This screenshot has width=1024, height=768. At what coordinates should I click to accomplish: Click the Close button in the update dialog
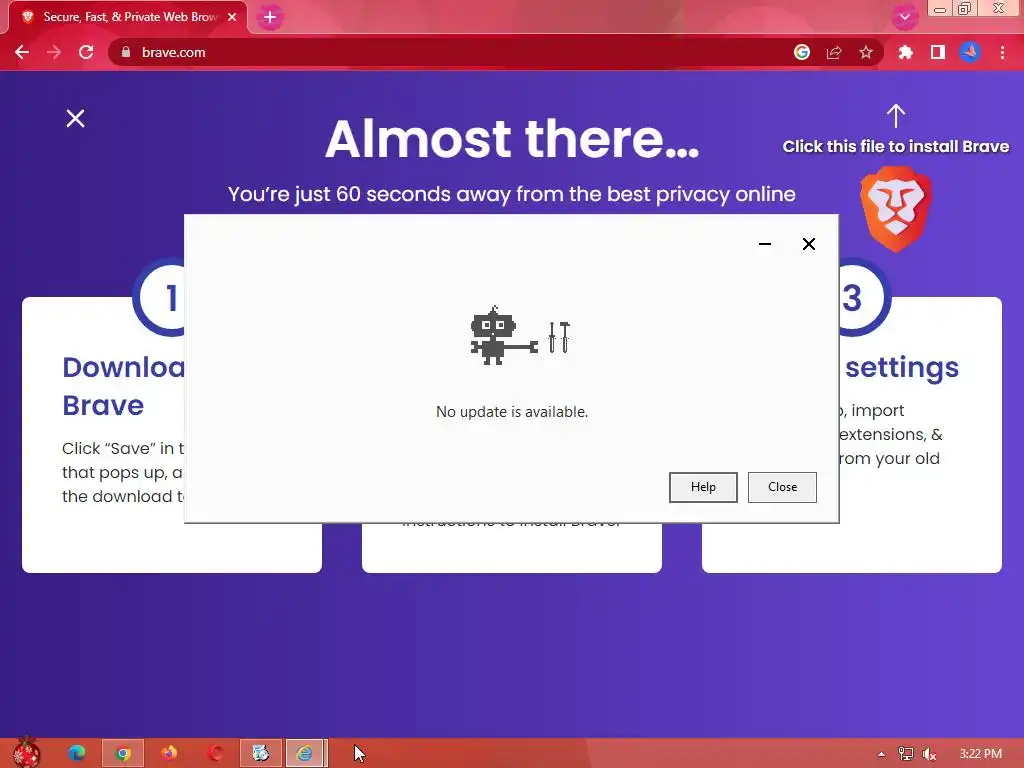[782, 487]
